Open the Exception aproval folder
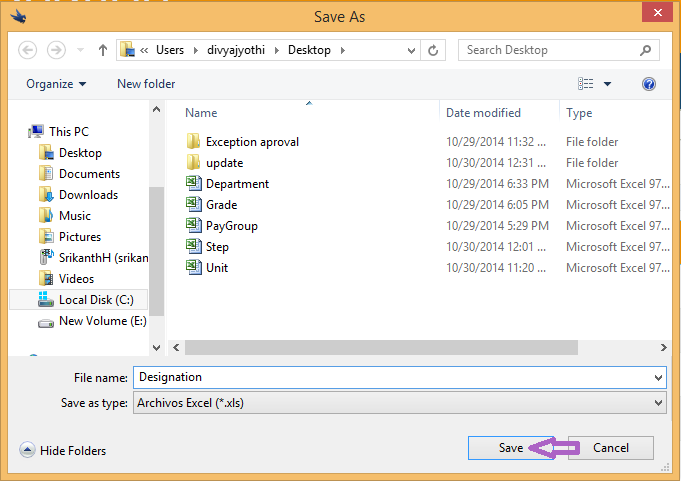This screenshot has width=681, height=481. tap(251, 142)
